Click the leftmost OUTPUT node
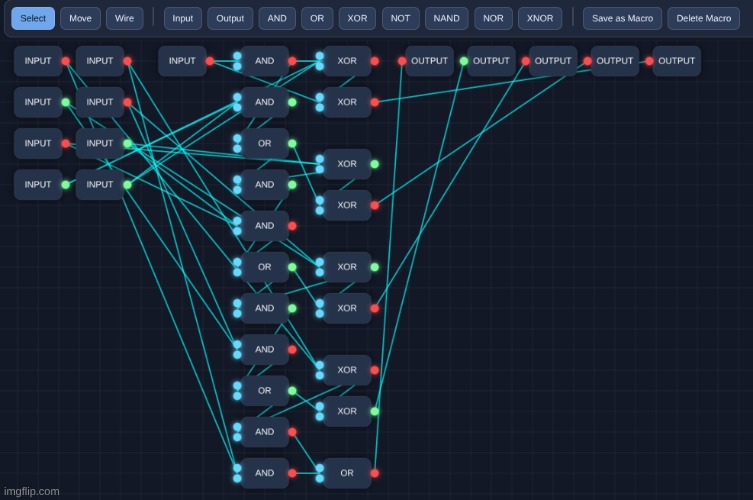 tap(429, 61)
